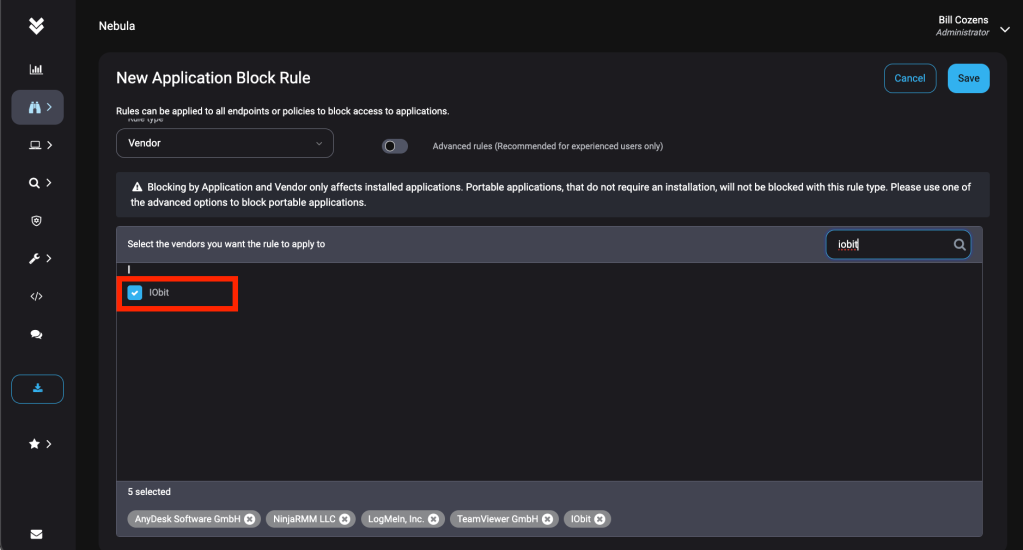Save the new application block rule
Image resolution: width=1023 pixels, height=550 pixels.
click(968, 78)
